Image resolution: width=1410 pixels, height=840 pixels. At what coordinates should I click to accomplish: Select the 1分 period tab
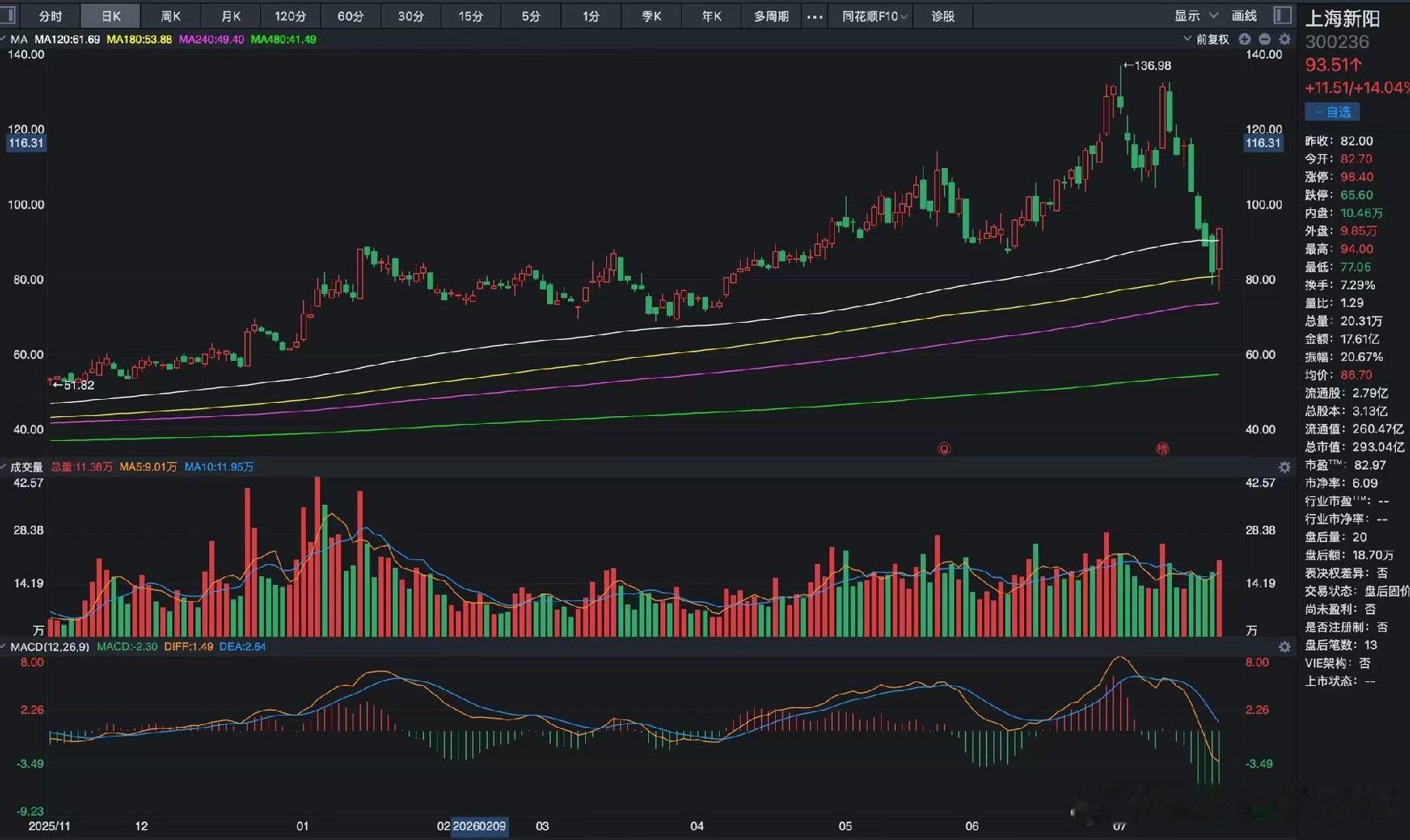(x=591, y=16)
